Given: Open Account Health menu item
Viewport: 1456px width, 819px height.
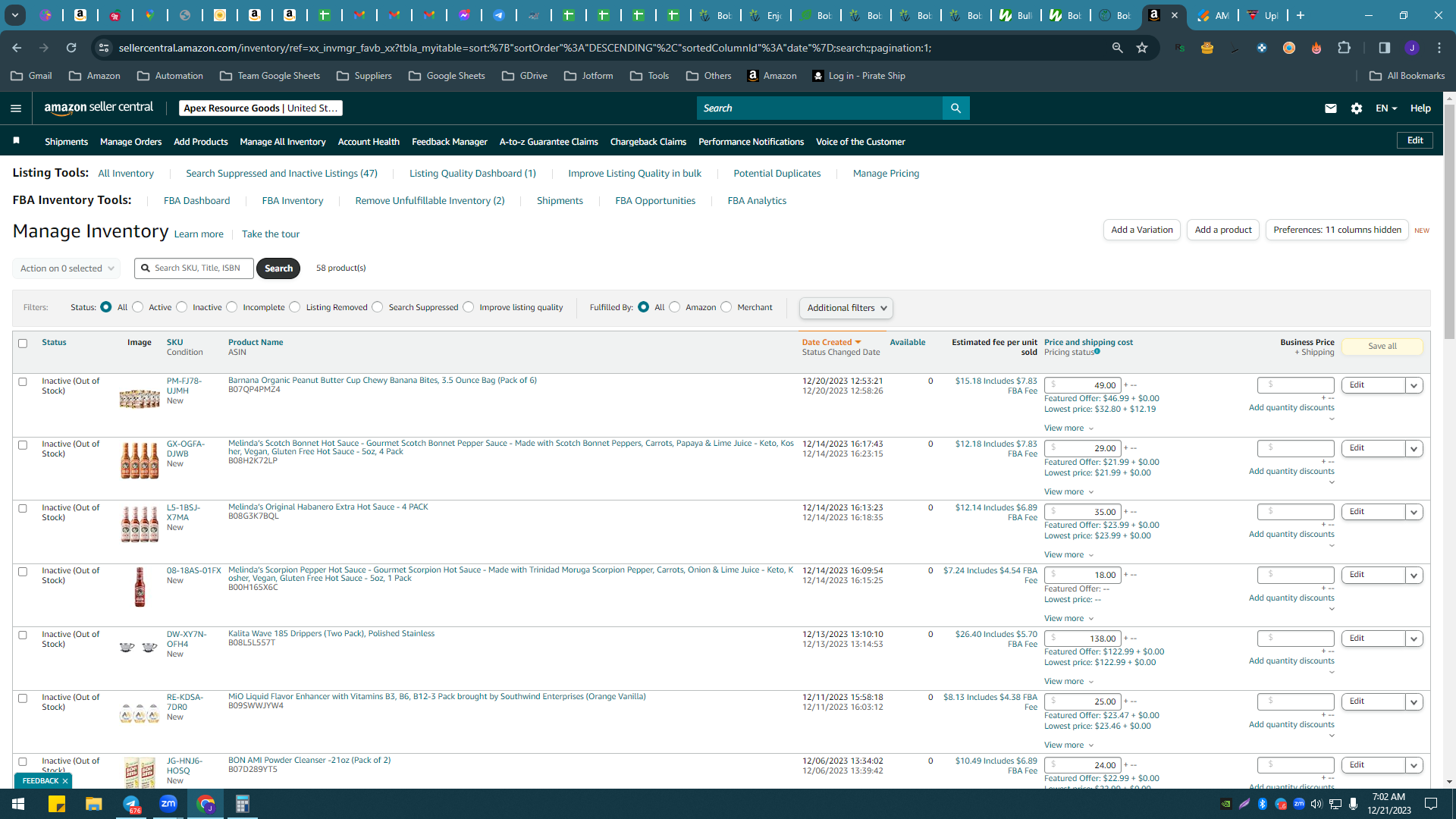Looking at the screenshot, I should 369,142.
